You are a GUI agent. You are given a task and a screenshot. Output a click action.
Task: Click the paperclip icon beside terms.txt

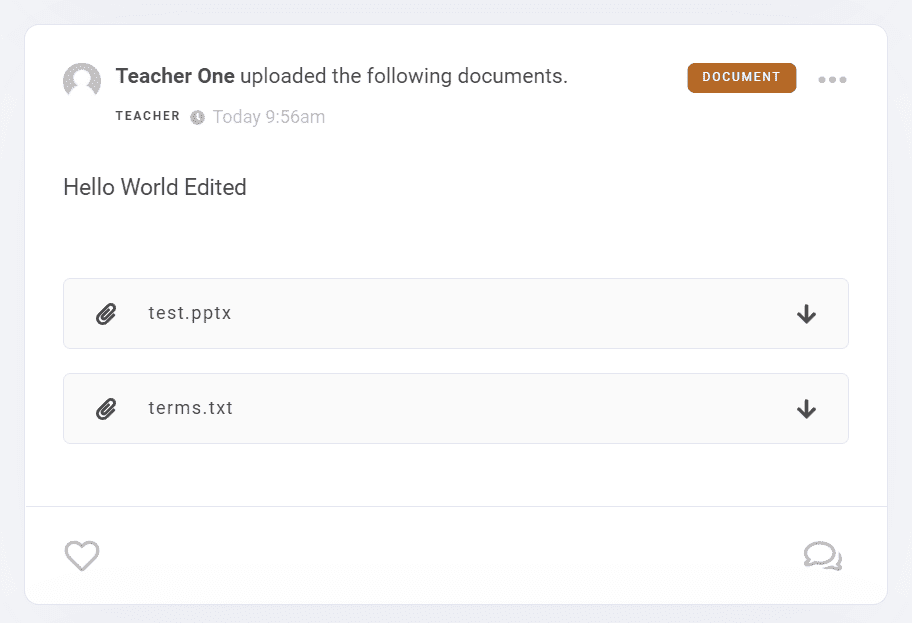coord(106,408)
